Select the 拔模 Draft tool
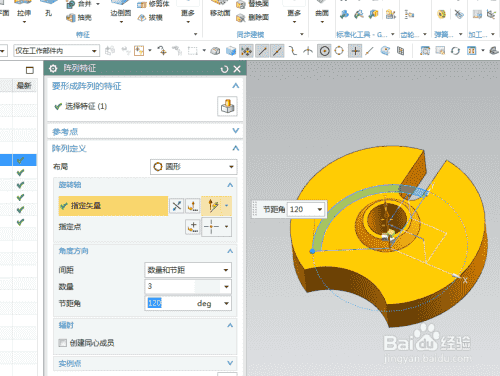 151,18
